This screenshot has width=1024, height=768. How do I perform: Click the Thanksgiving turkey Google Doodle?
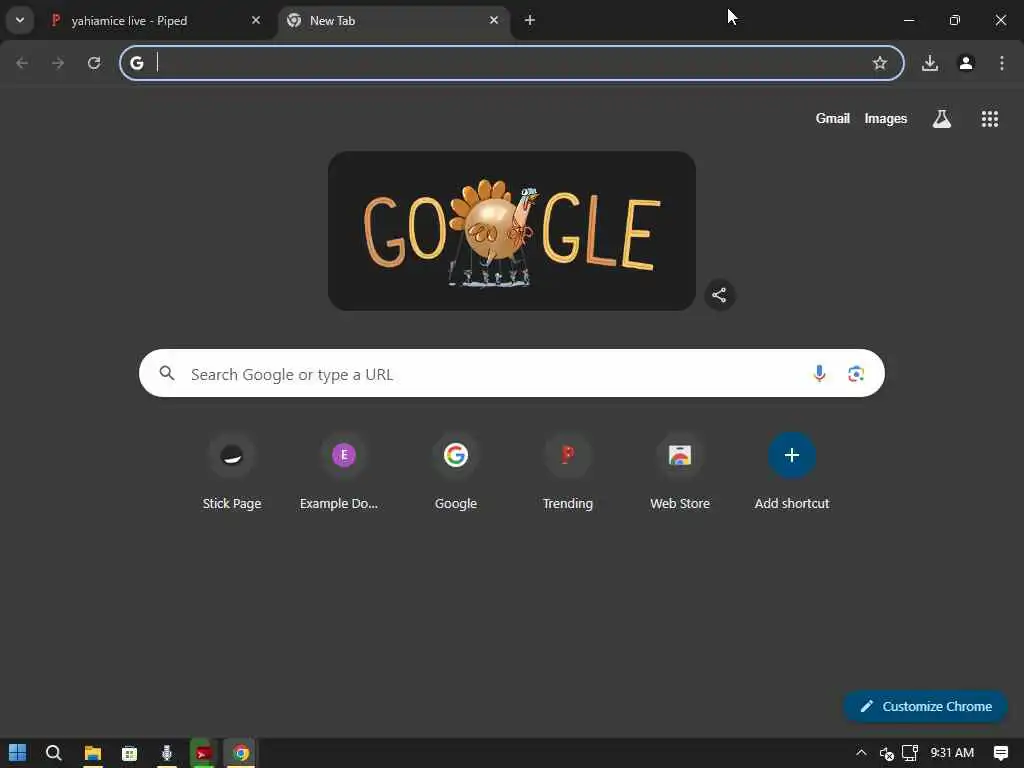[x=512, y=231]
